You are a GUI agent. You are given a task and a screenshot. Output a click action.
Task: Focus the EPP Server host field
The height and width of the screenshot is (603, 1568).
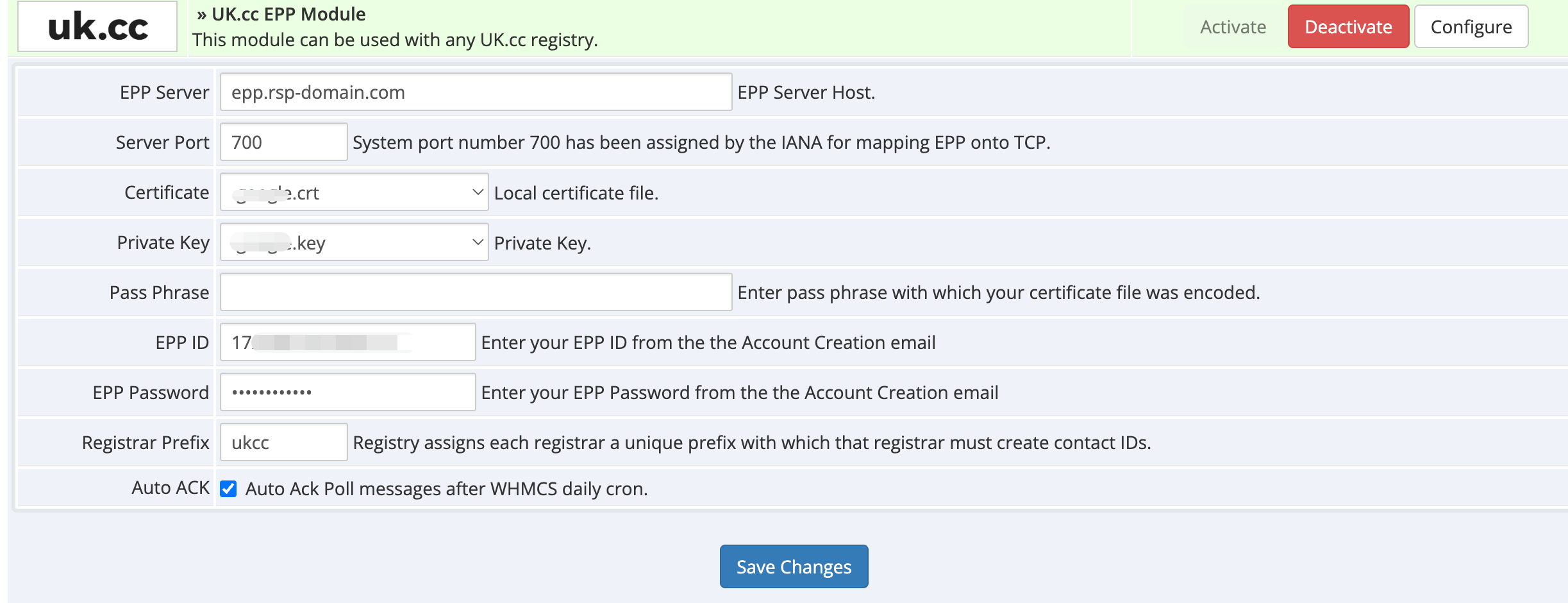[x=476, y=92]
